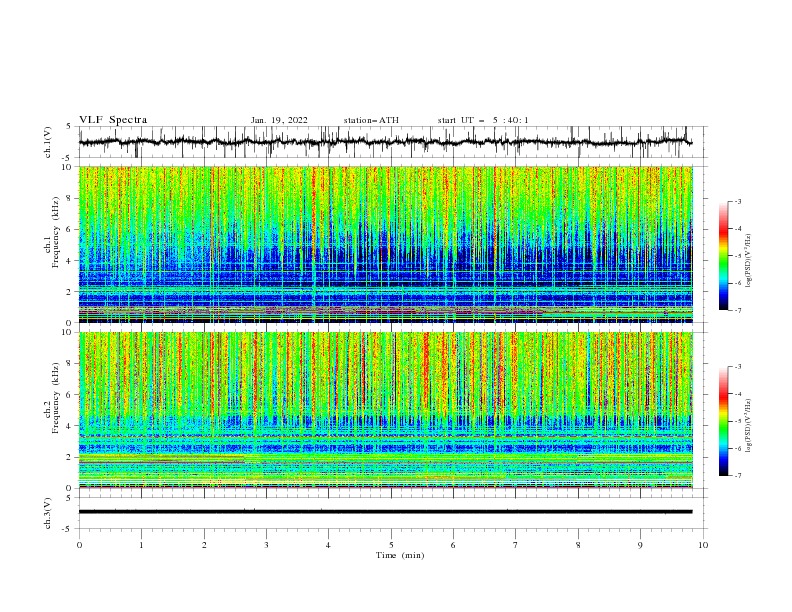This screenshot has width=792, height=612.
Task: Click the 'start UT = 5 :40: 1' label
Action: tap(483, 120)
